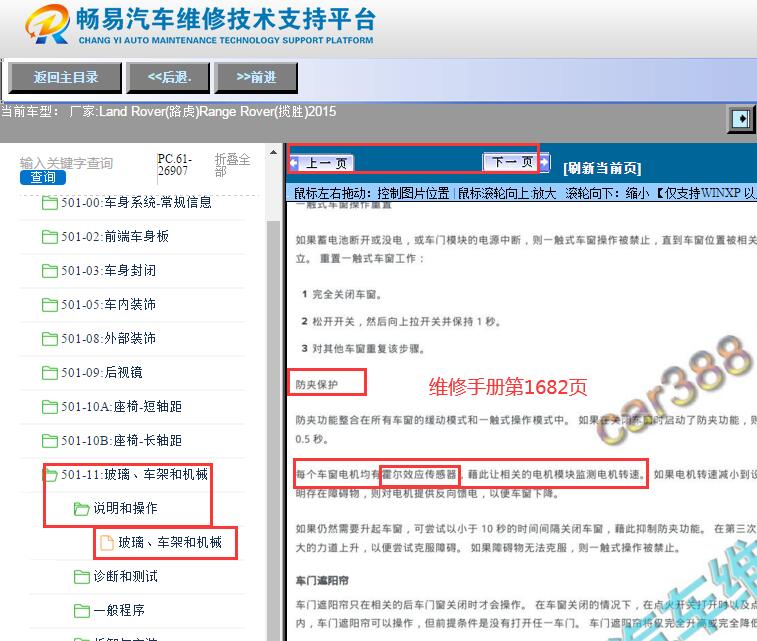Toggle the panel arrow icon top right
Viewport: 757px width, 641px height.
(x=741, y=118)
